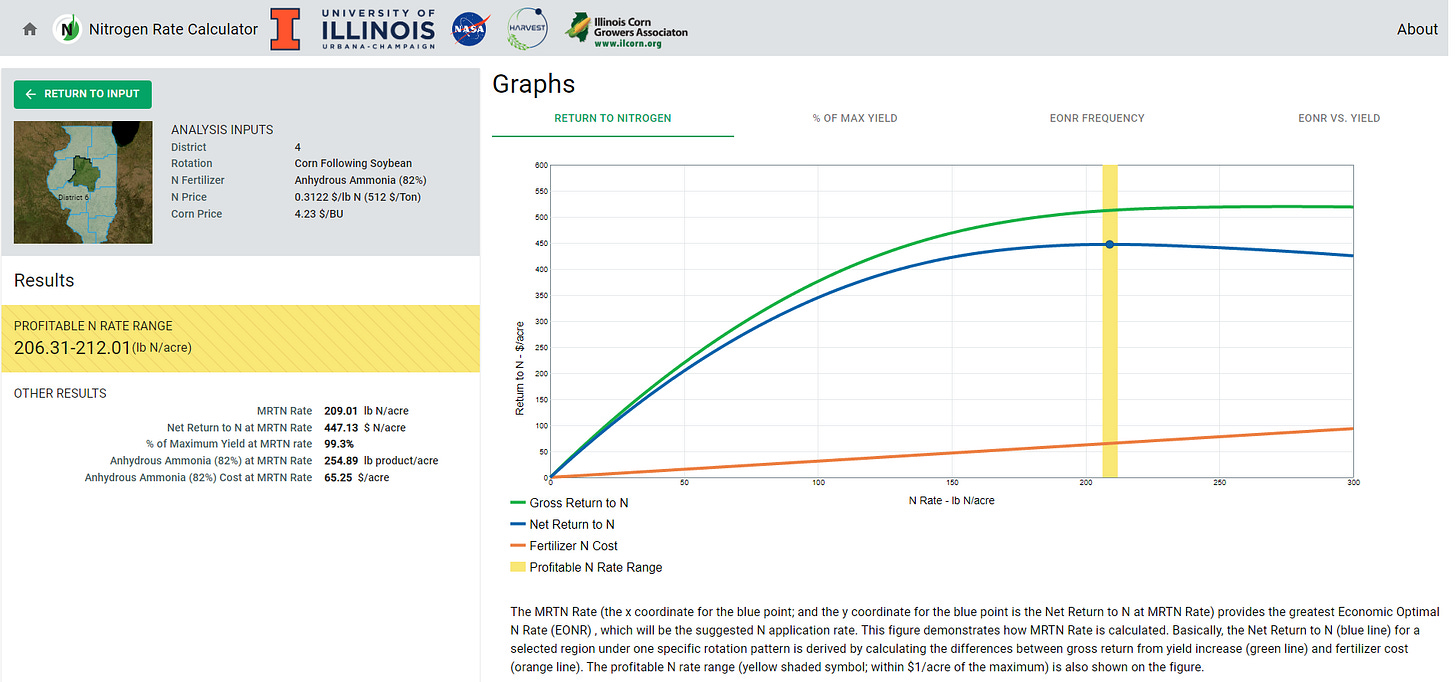Click the N Price value 0.3122 $/lb N
This screenshot has height=682, width=1456.
pos(358,197)
